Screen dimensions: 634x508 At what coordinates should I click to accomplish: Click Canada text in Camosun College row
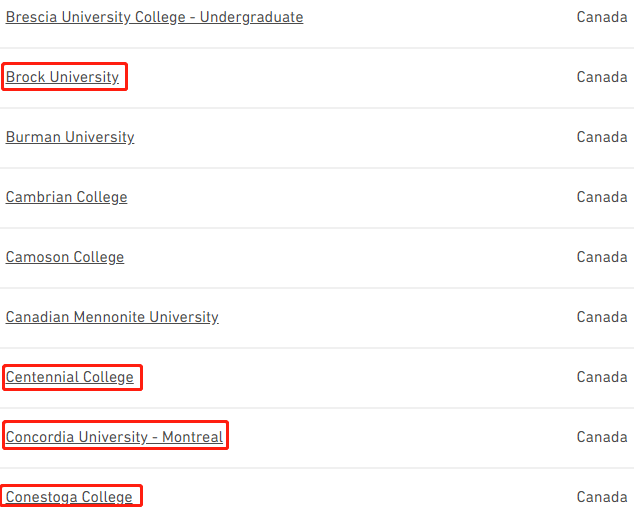pyautogui.click(x=602, y=257)
